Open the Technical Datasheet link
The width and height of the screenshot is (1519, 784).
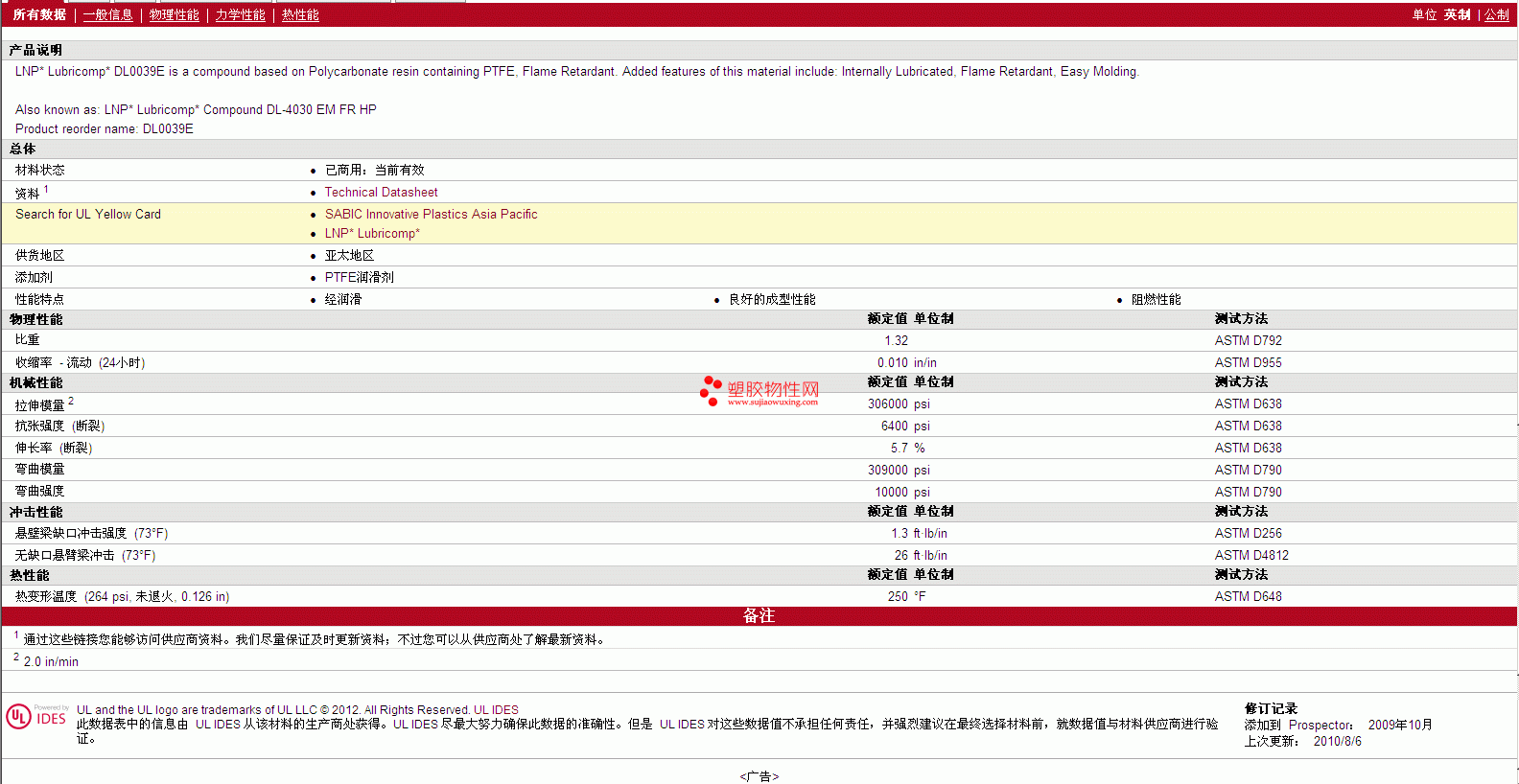[x=381, y=192]
